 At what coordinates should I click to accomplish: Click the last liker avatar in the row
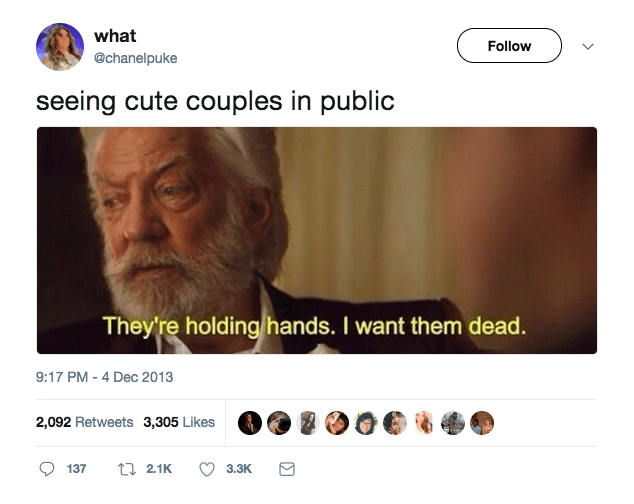point(482,423)
